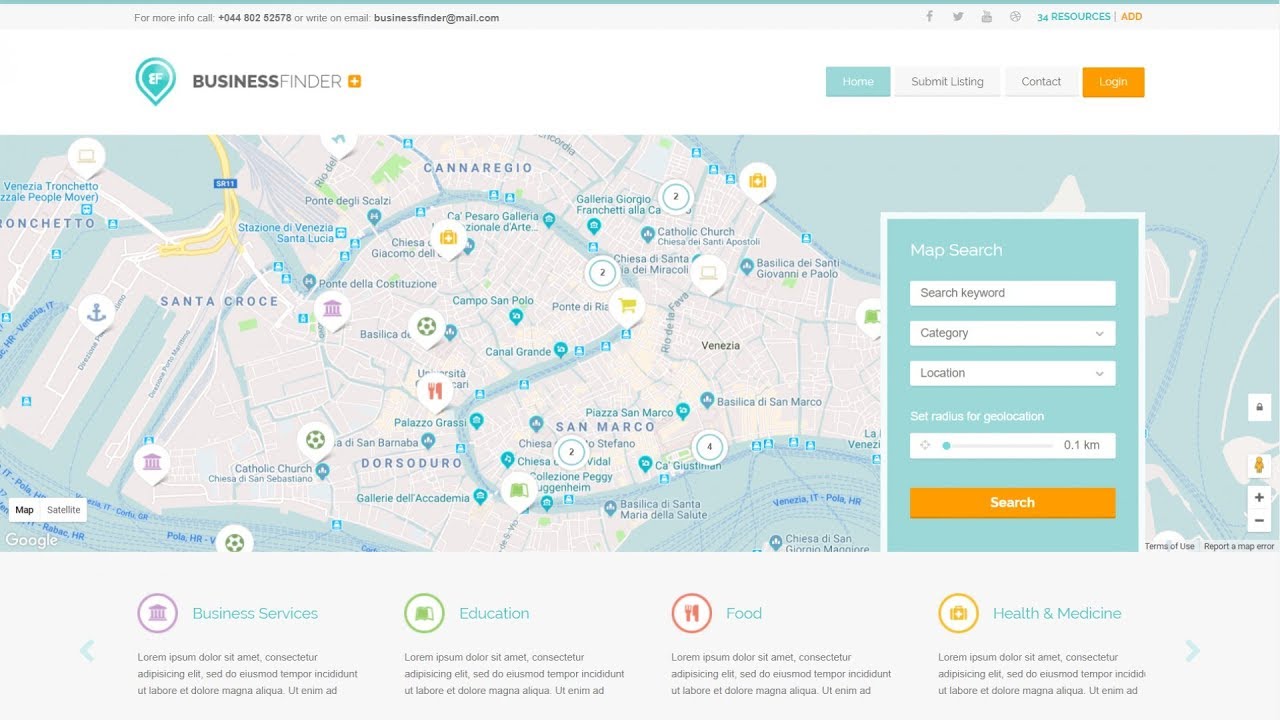Image resolution: width=1280 pixels, height=720 pixels.
Task: Click the Facebook icon in top bar
Action: click(929, 17)
